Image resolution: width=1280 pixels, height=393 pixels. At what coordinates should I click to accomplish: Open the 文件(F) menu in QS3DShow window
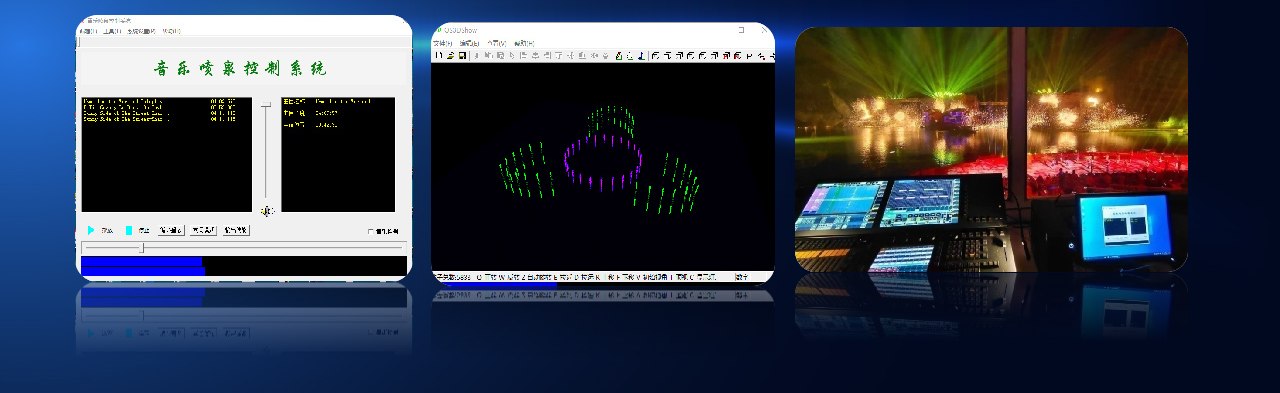443,44
